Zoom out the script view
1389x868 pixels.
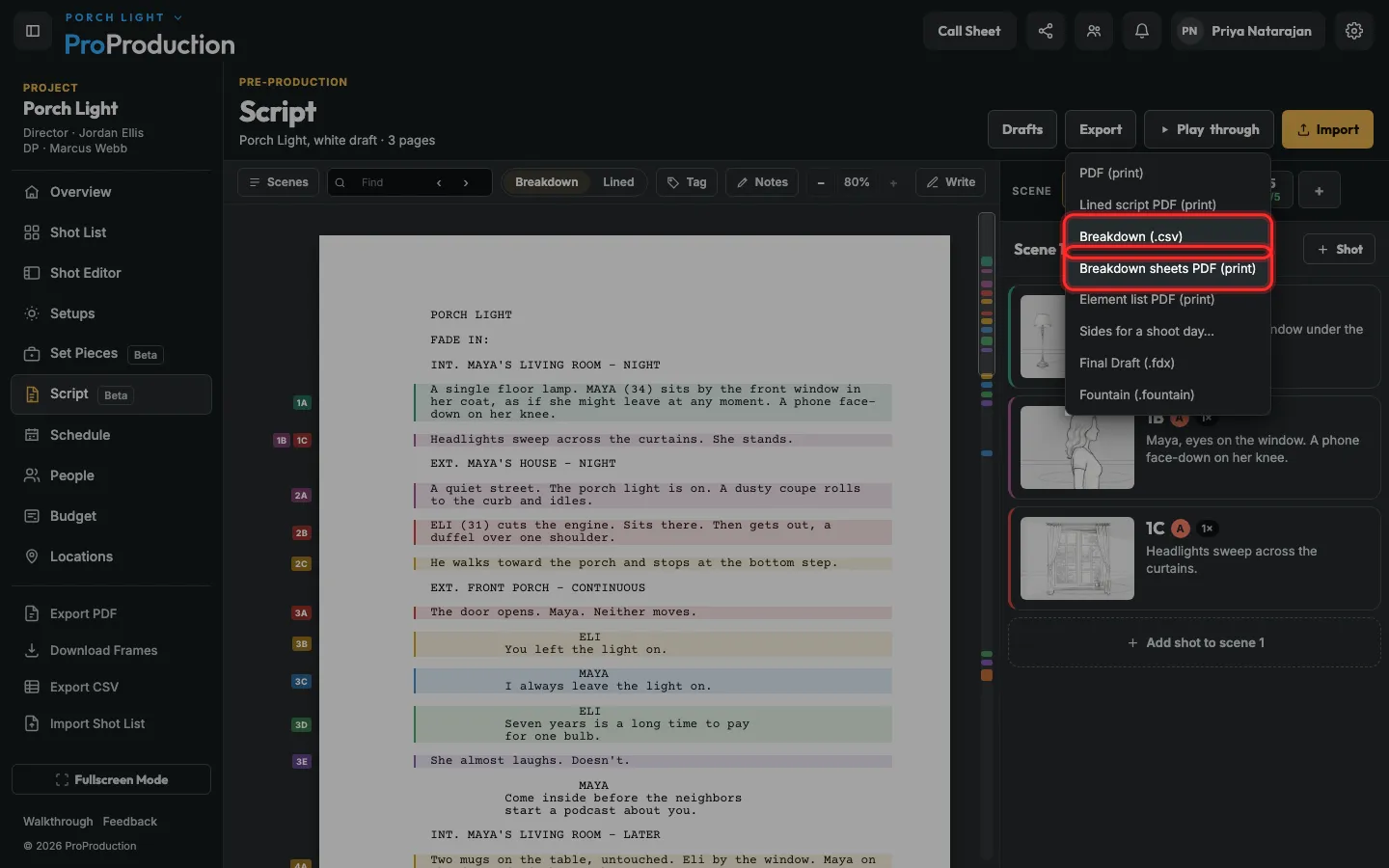[x=821, y=182]
